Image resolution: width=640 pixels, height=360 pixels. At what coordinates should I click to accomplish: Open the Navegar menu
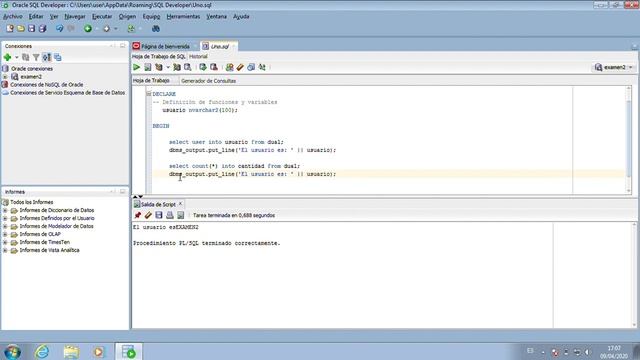point(75,17)
